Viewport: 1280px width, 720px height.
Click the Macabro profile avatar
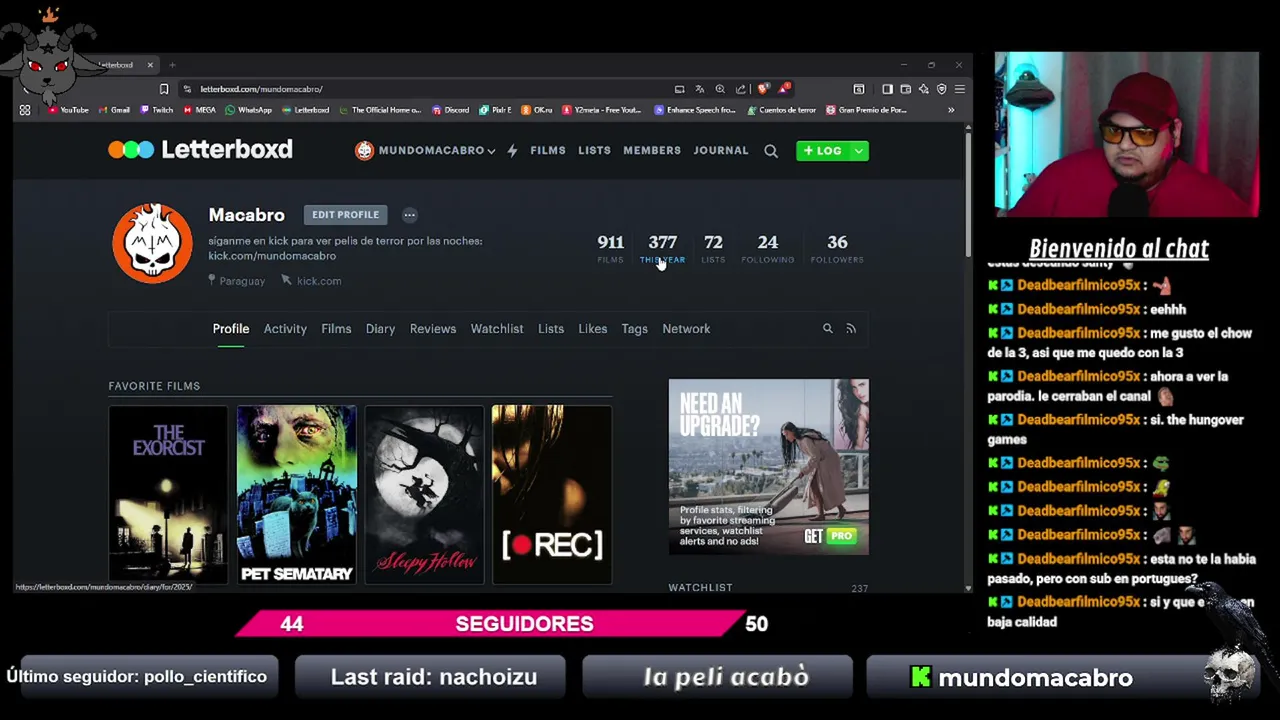point(152,243)
